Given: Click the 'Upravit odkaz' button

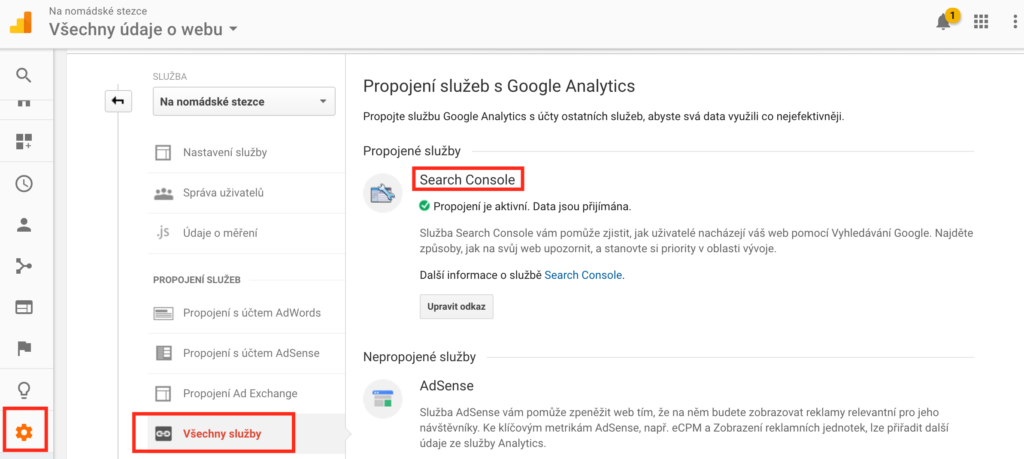Looking at the screenshot, I should pos(456,307).
